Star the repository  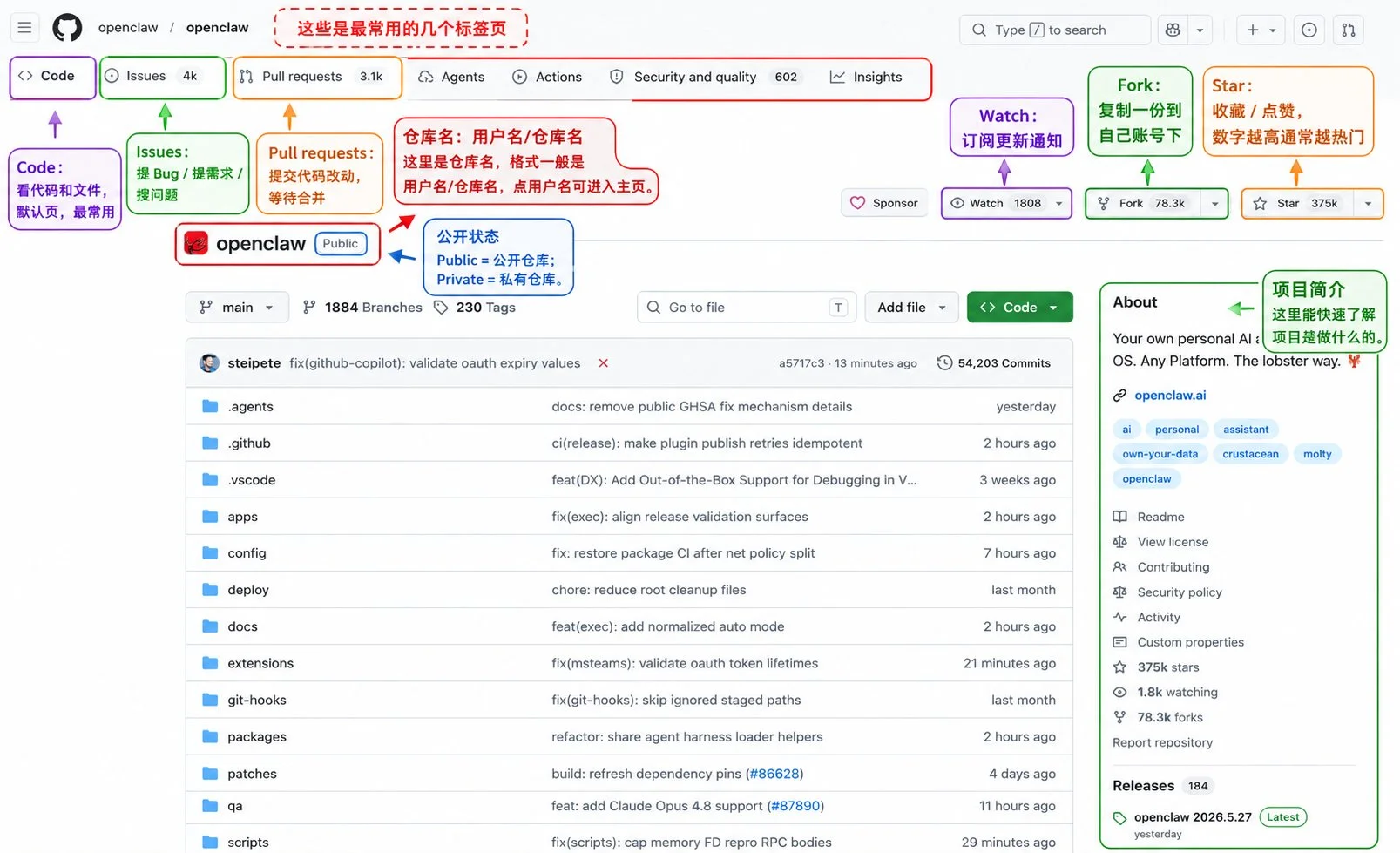pyautogui.click(x=1298, y=203)
